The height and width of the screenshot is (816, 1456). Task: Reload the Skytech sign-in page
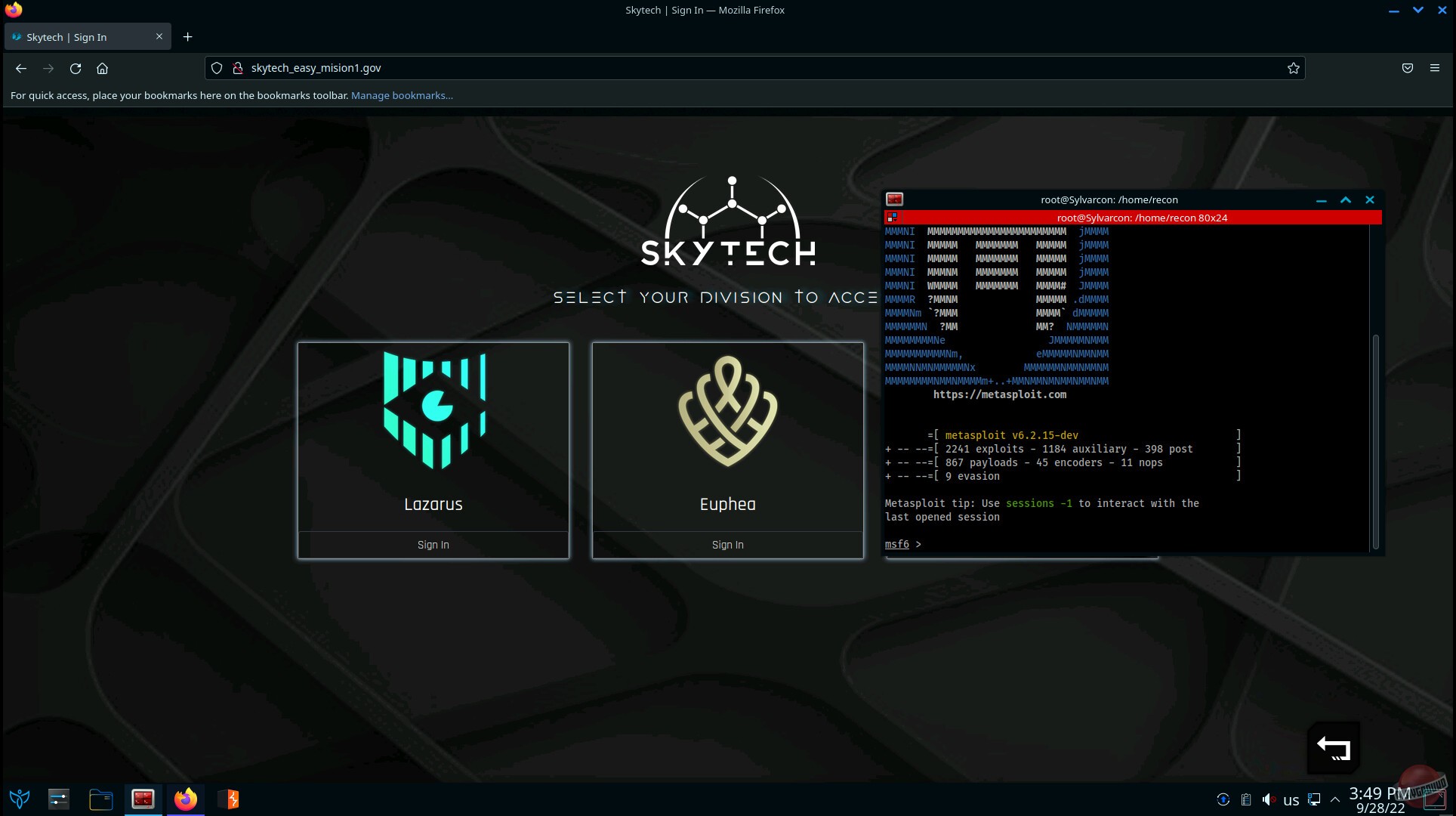coord(76,68)
